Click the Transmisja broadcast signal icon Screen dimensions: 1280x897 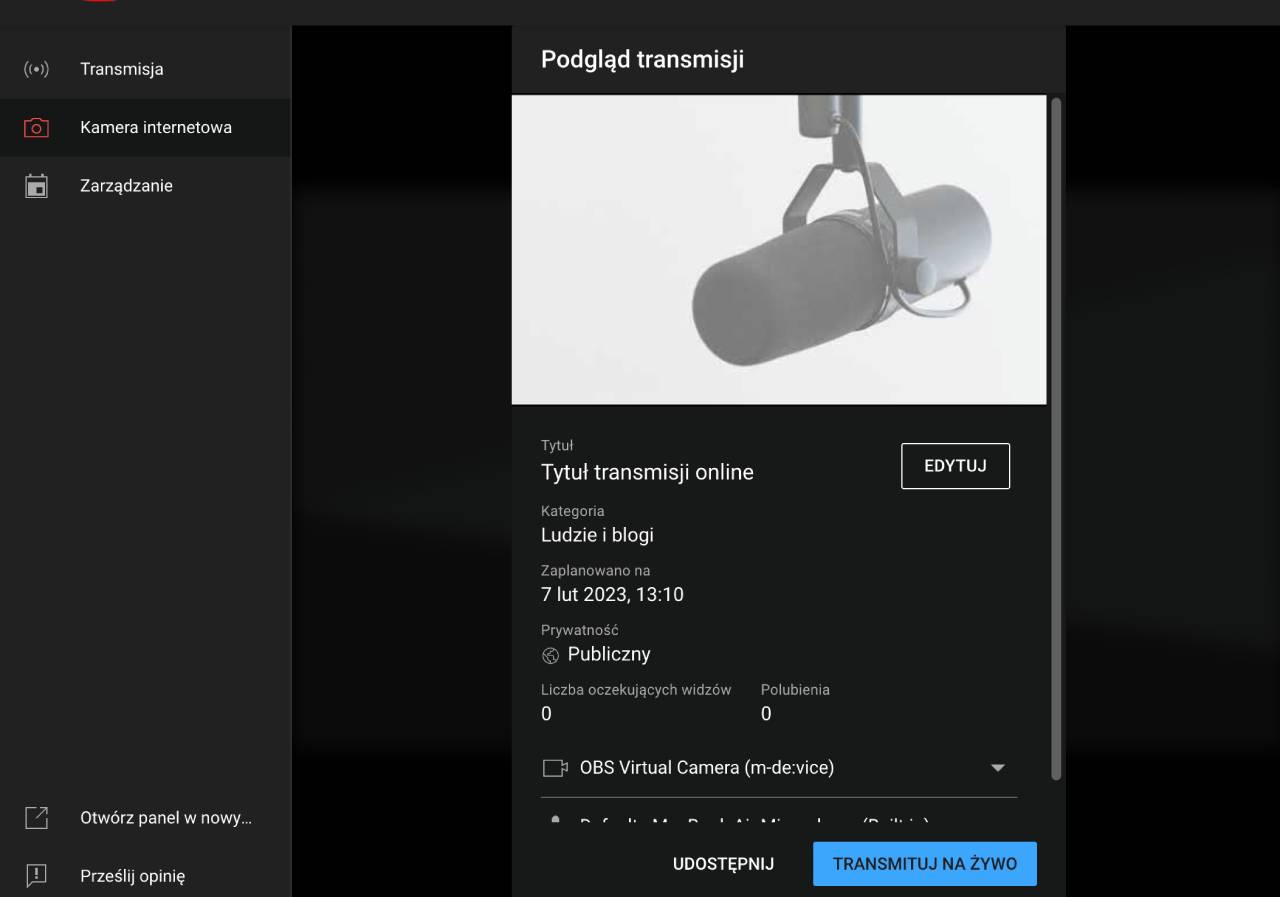[36, 70]
